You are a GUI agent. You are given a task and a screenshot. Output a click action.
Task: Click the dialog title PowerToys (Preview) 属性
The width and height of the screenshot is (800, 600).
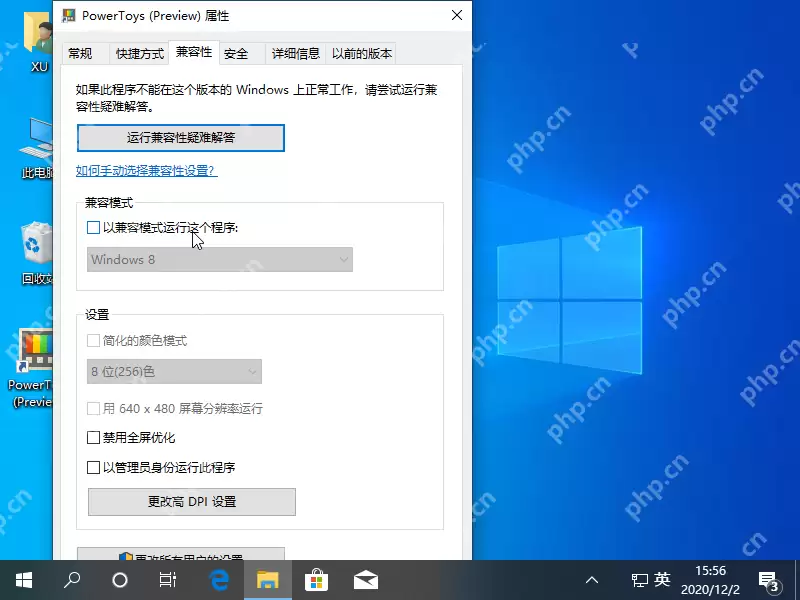[155, 16]
